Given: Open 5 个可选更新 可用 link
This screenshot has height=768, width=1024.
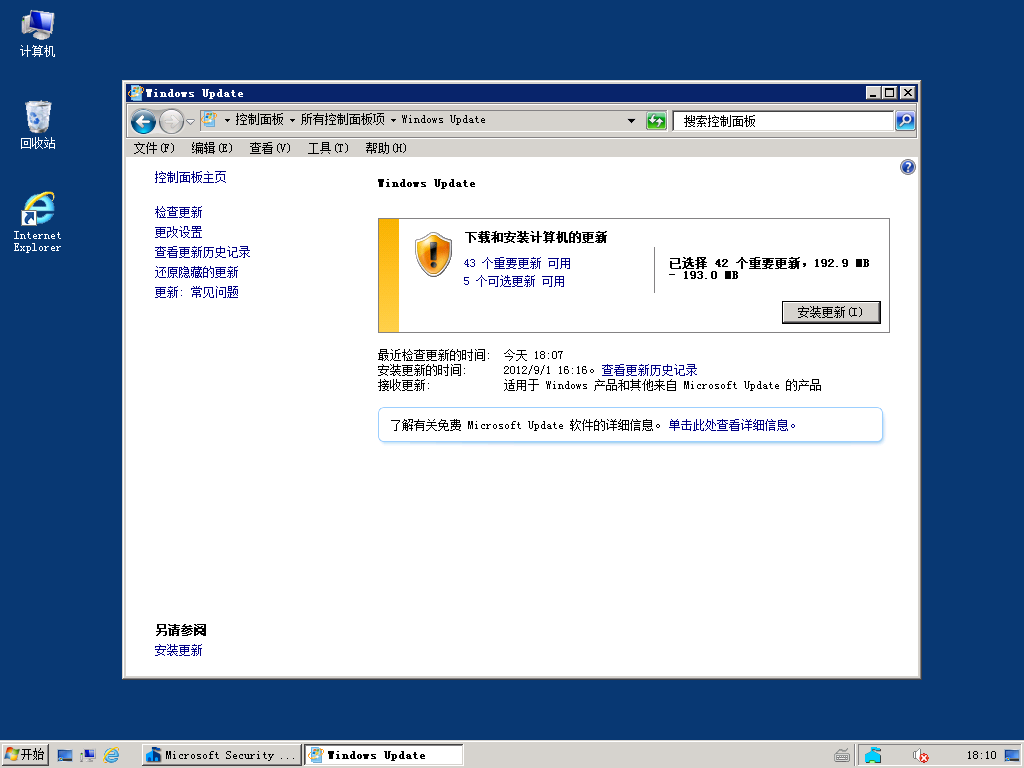Looking at the screenshot, I should pyautogui.click(x=514, y=281).
